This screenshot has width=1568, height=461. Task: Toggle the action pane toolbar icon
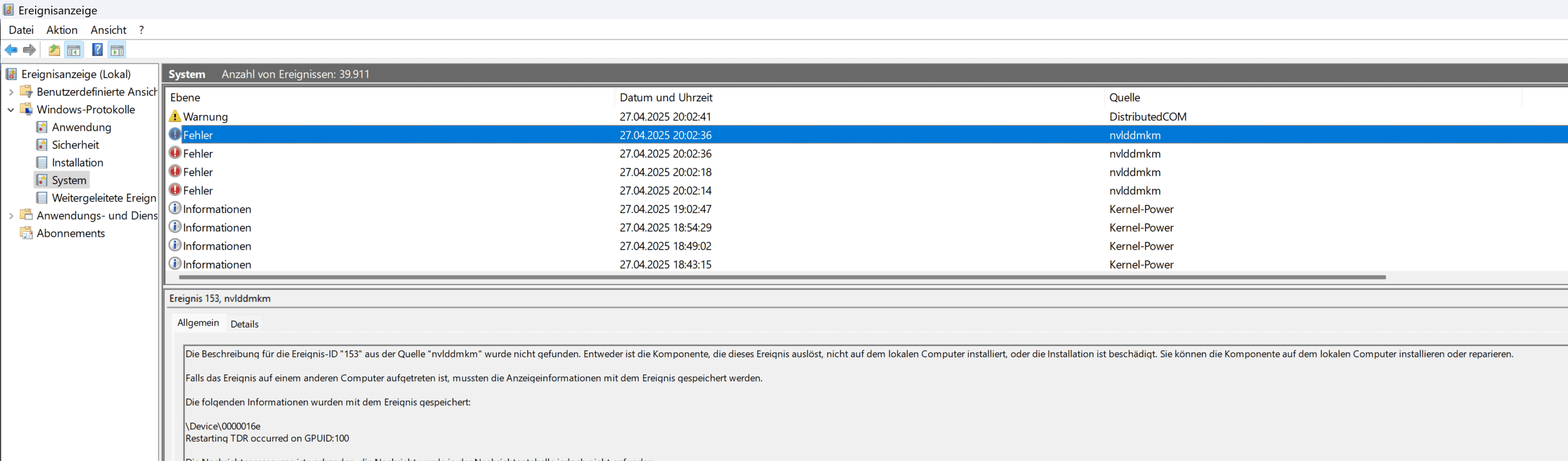pyautogui.click(x=117, y=50)
